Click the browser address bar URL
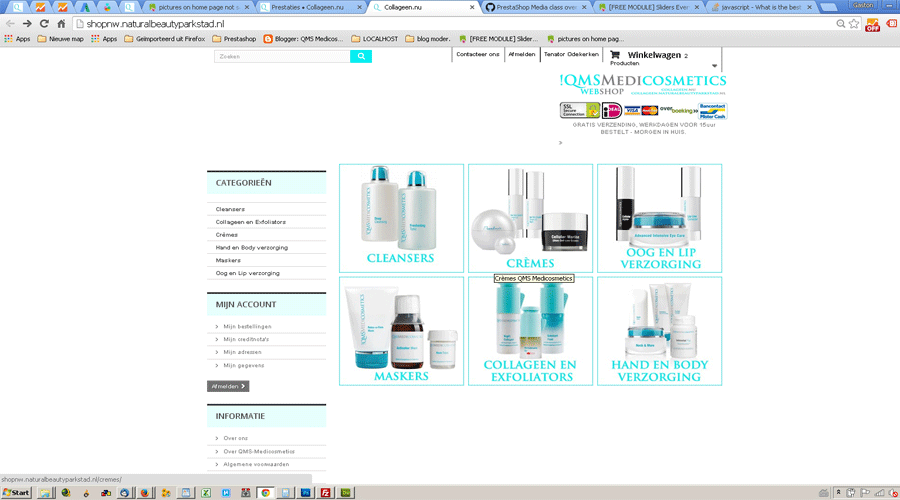 155,24
